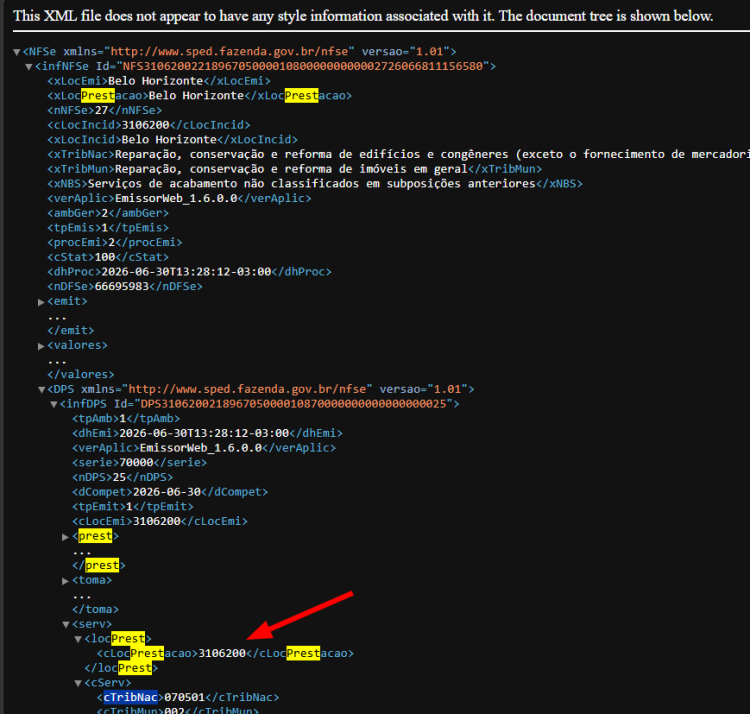The height and width of the screenshot is (714, 750).
Task: Collapse the DPS element
Action: 42,390
